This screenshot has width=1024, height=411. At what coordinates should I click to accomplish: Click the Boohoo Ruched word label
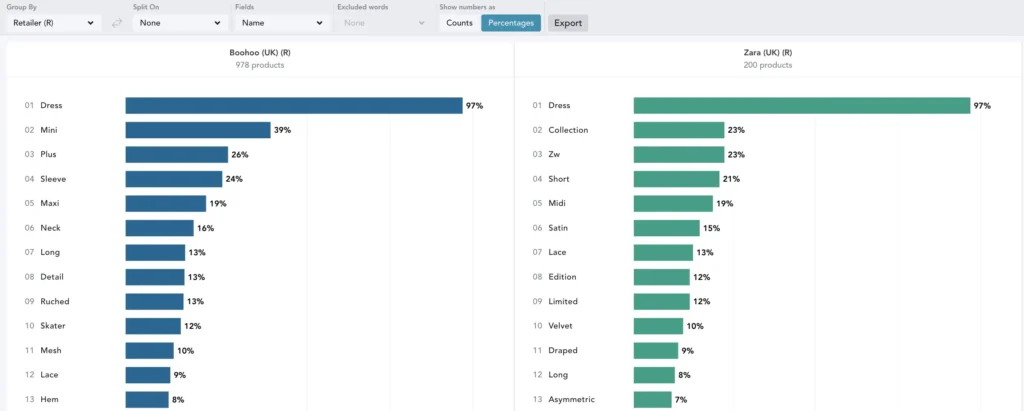pyautogui.click(x=54, y=302)
